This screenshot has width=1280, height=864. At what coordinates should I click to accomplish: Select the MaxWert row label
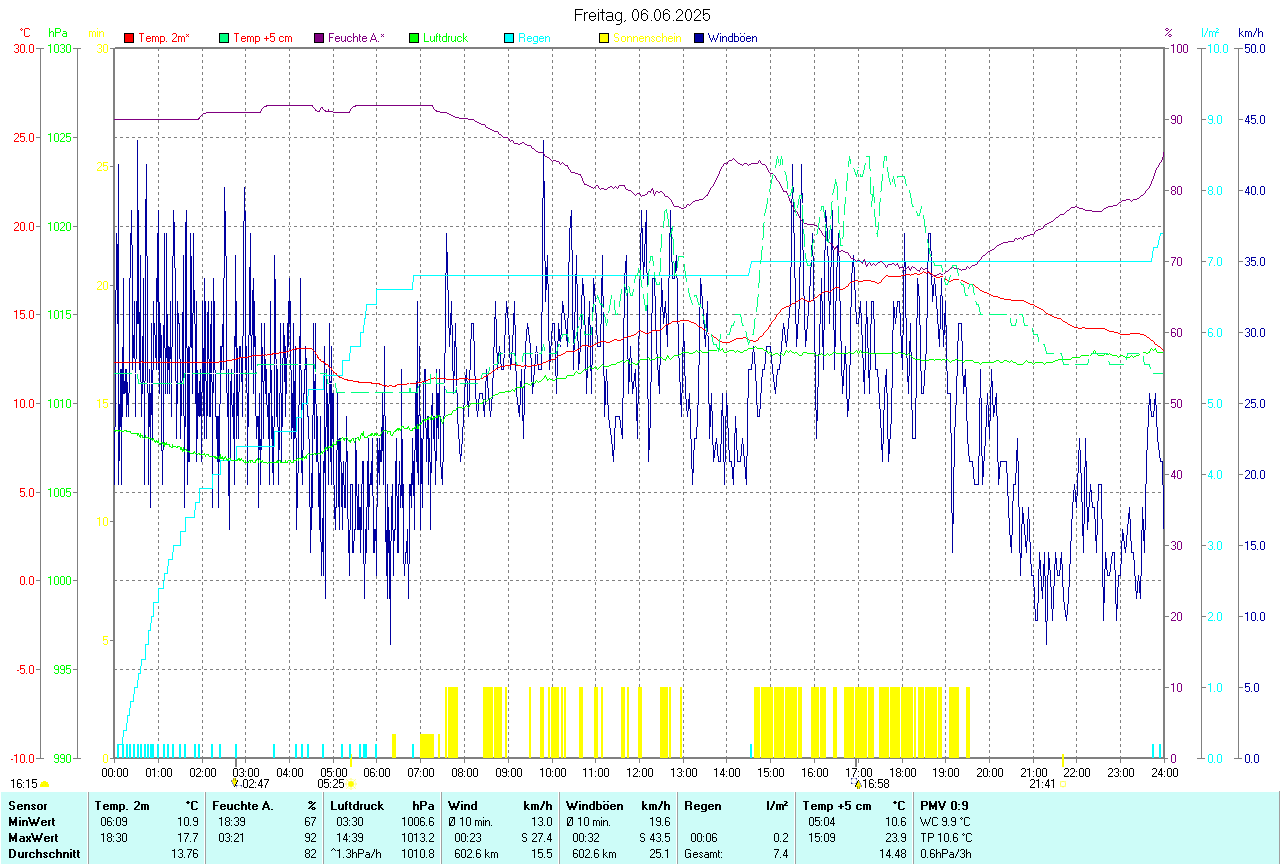32,837
